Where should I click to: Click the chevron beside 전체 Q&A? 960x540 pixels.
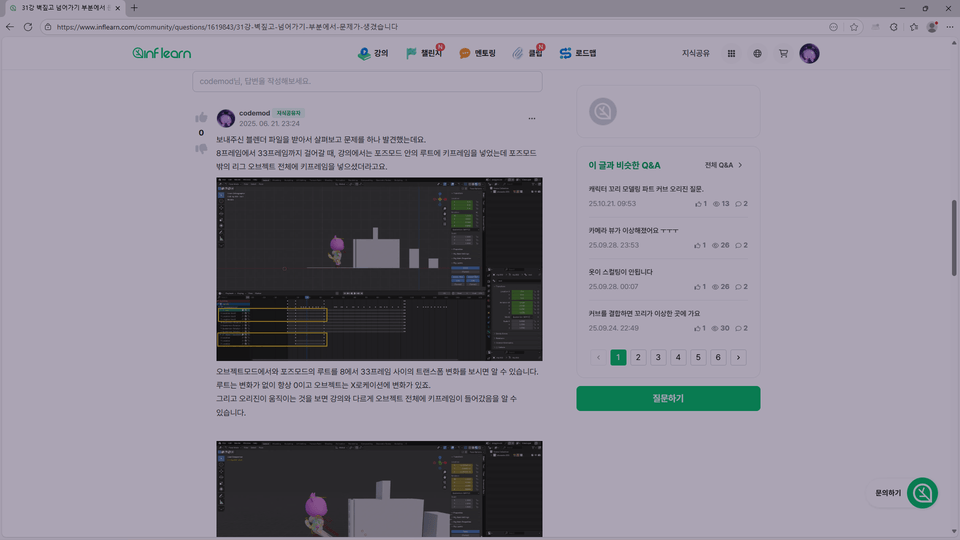[x=740, y=165]
